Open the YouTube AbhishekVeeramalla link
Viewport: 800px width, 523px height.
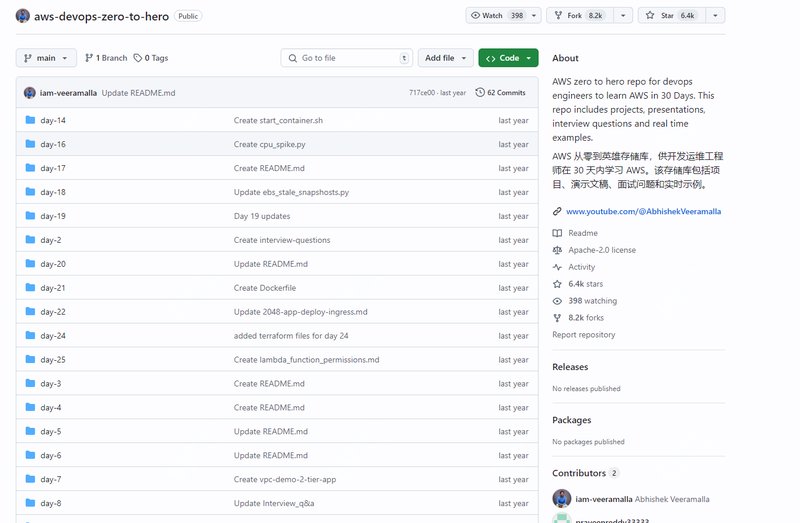[643, 211]
